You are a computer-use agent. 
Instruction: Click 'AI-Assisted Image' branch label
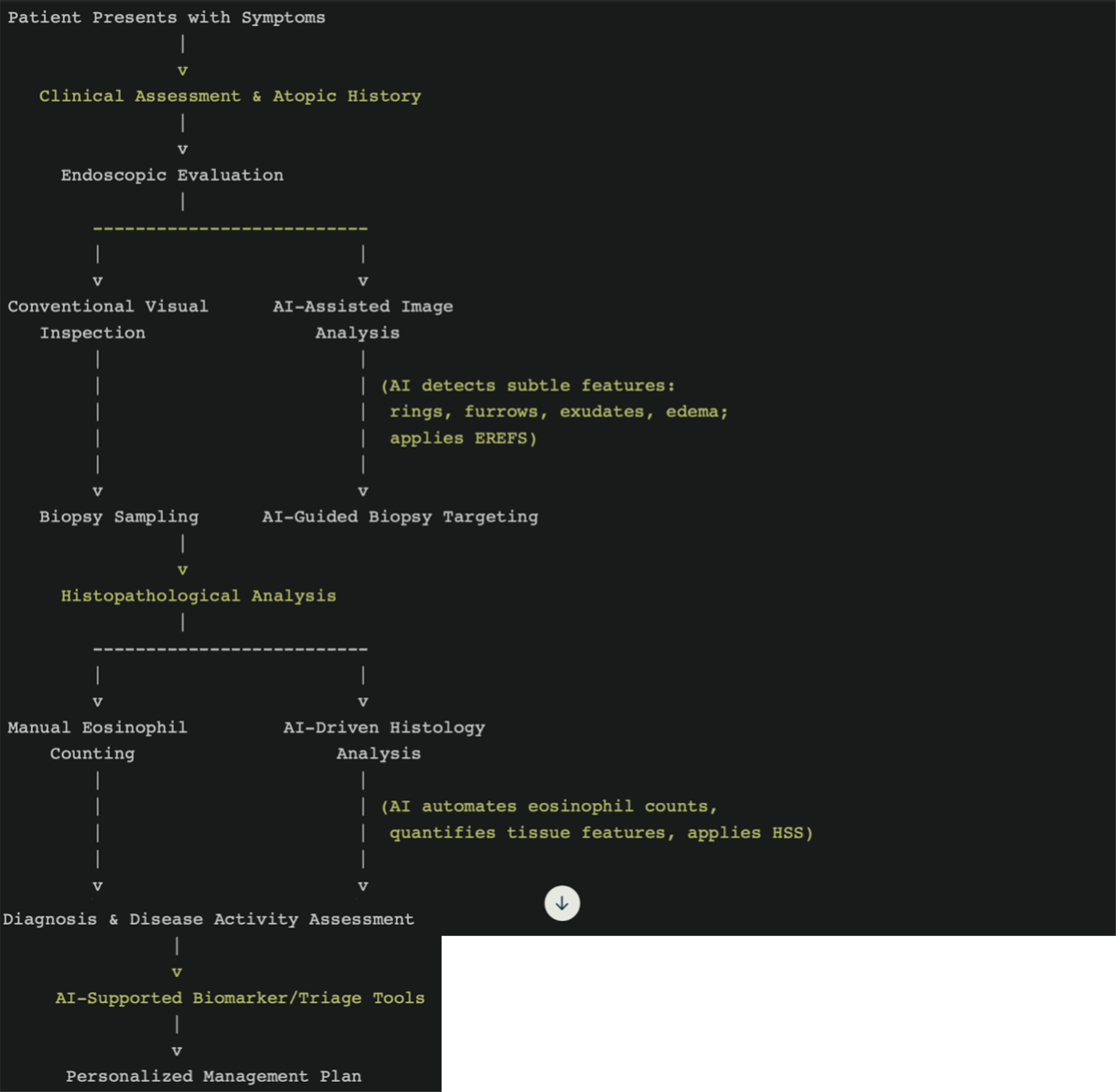(x=363, y=306)
